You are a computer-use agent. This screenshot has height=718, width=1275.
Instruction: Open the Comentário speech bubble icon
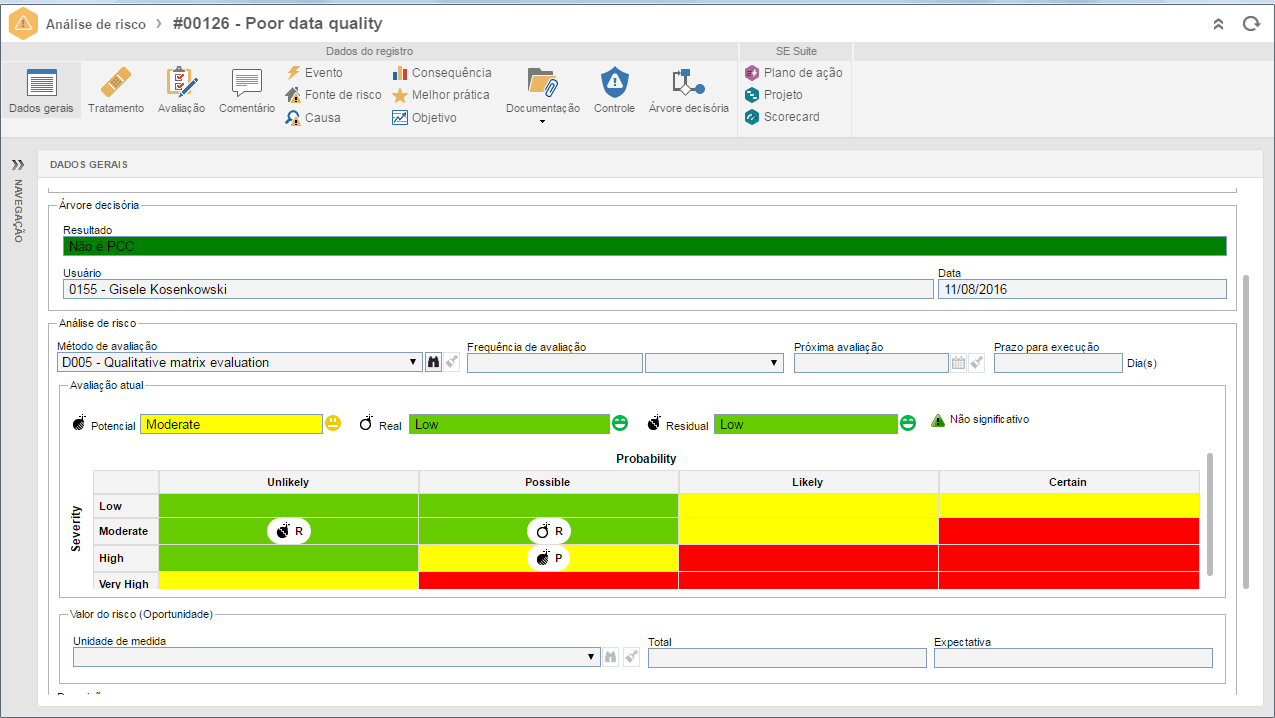[246, 82]
